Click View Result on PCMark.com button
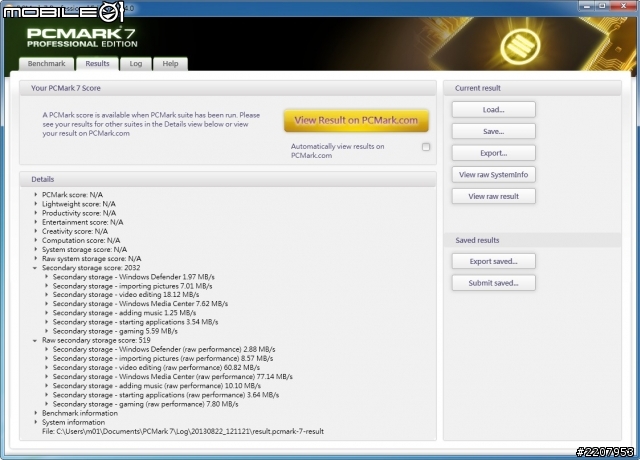640x460 pixels. (356, 120)
